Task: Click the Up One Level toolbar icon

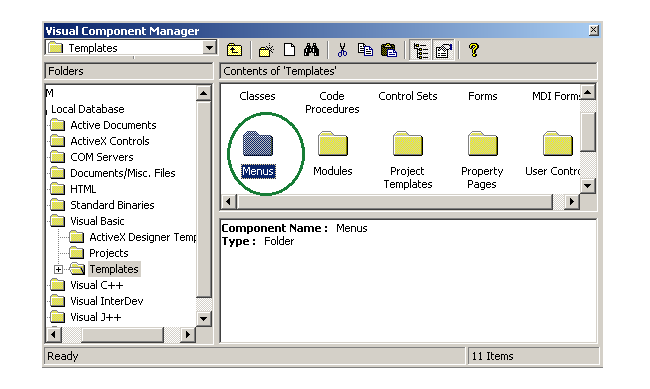Action: [234, 50]
